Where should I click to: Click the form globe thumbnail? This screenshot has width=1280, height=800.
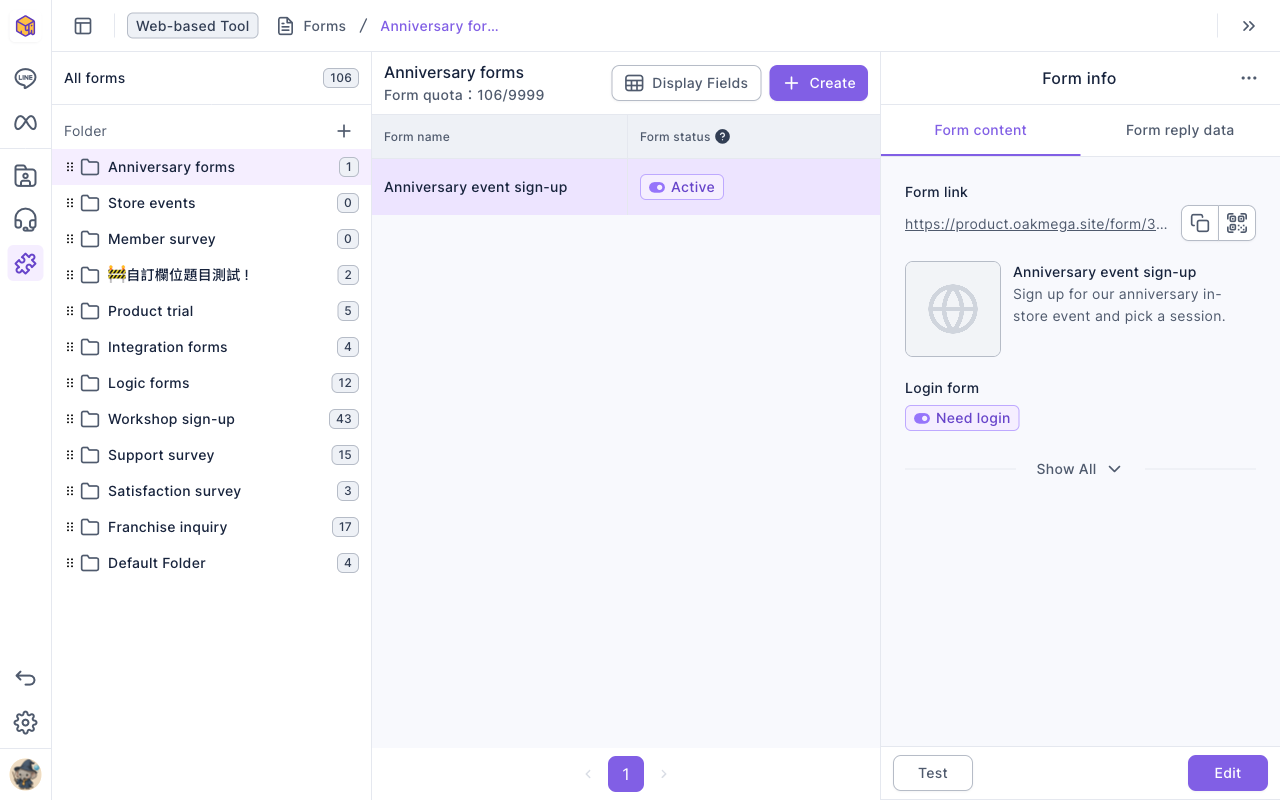click(x=953, y=309)
